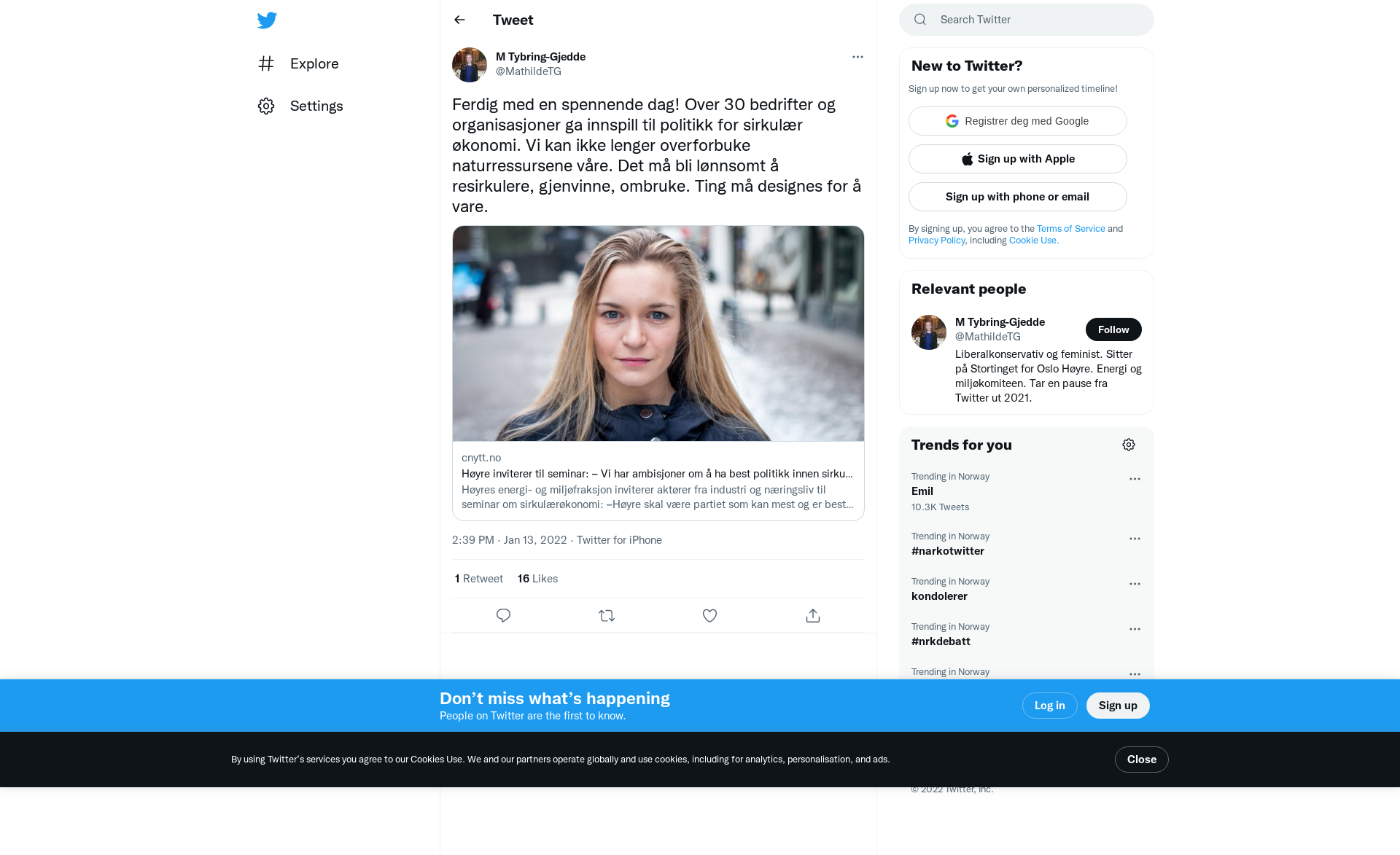Image resolution: width=1400 pixels, height=855 pixels.
Task: Open Trends settings gear icon
Action: (1129, 445)
